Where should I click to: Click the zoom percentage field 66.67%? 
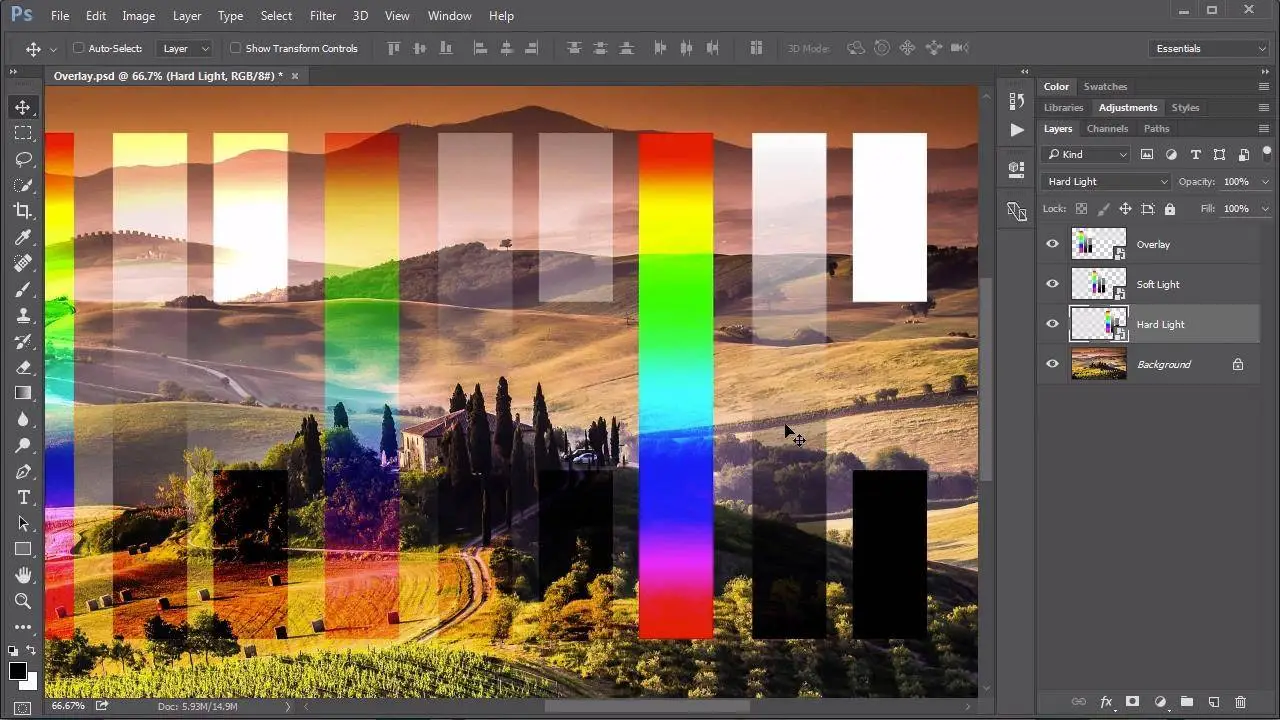click(x=68, y=706)
